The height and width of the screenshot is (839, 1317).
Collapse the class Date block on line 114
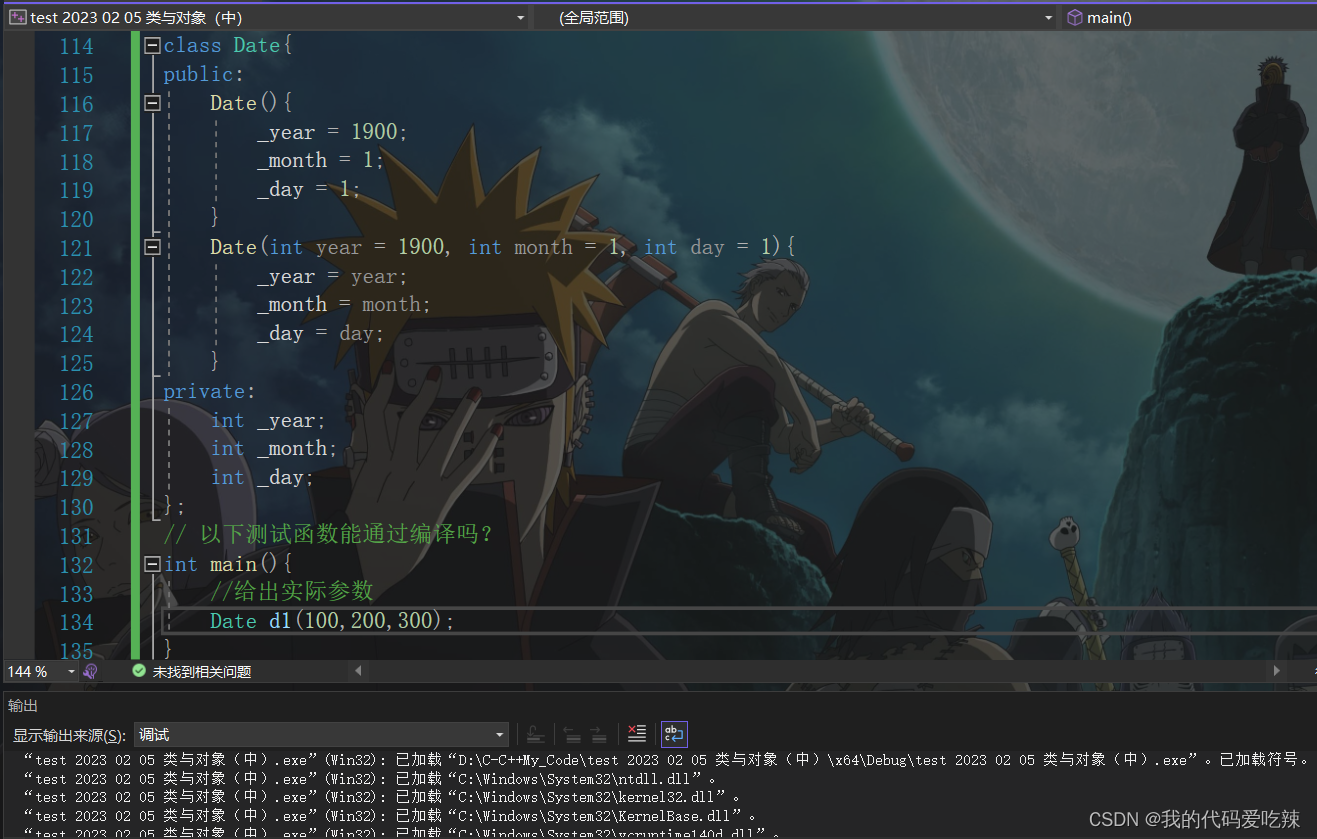click(152, 45)
